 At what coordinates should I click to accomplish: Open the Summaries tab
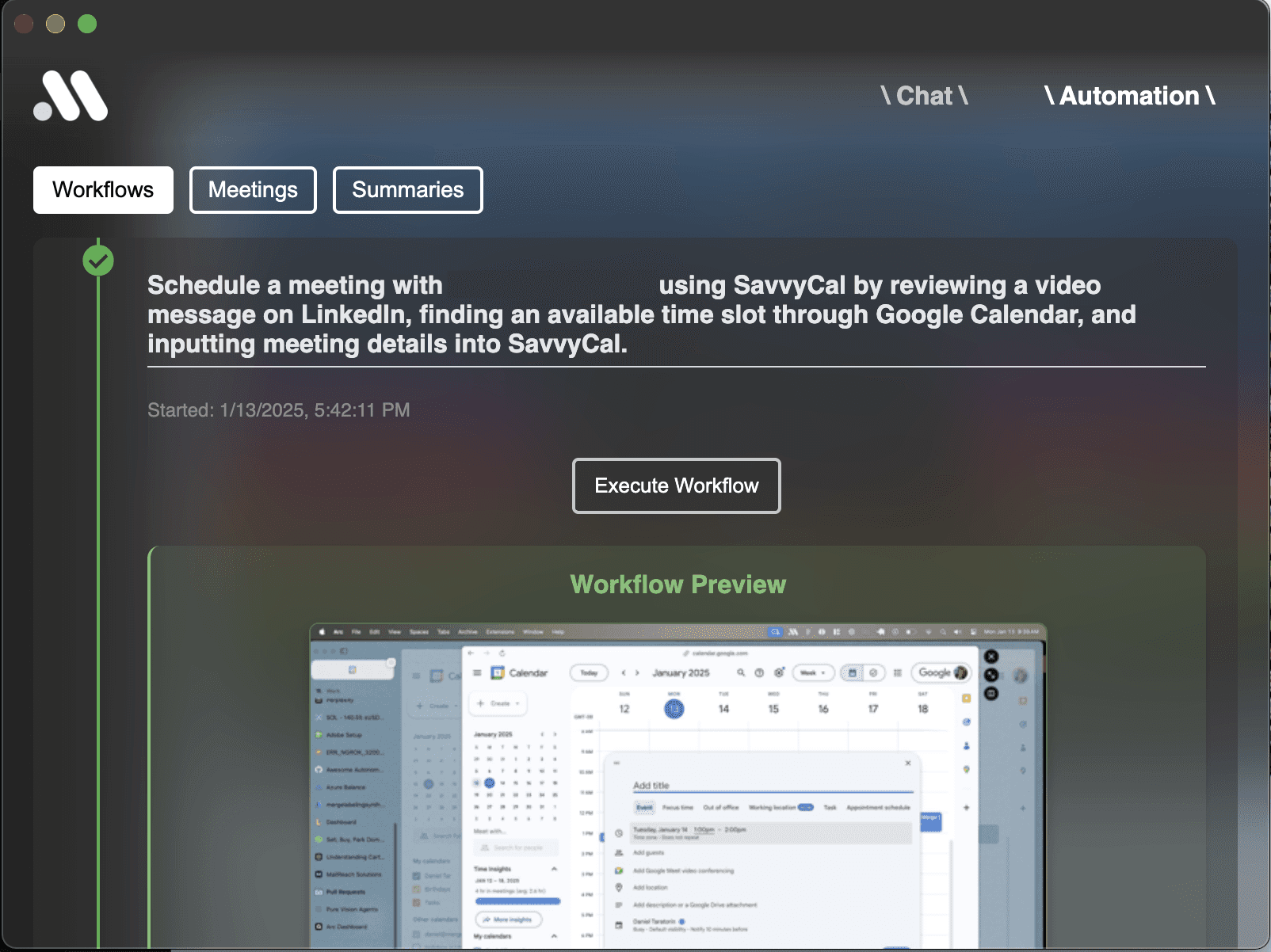tap(408, 190)
